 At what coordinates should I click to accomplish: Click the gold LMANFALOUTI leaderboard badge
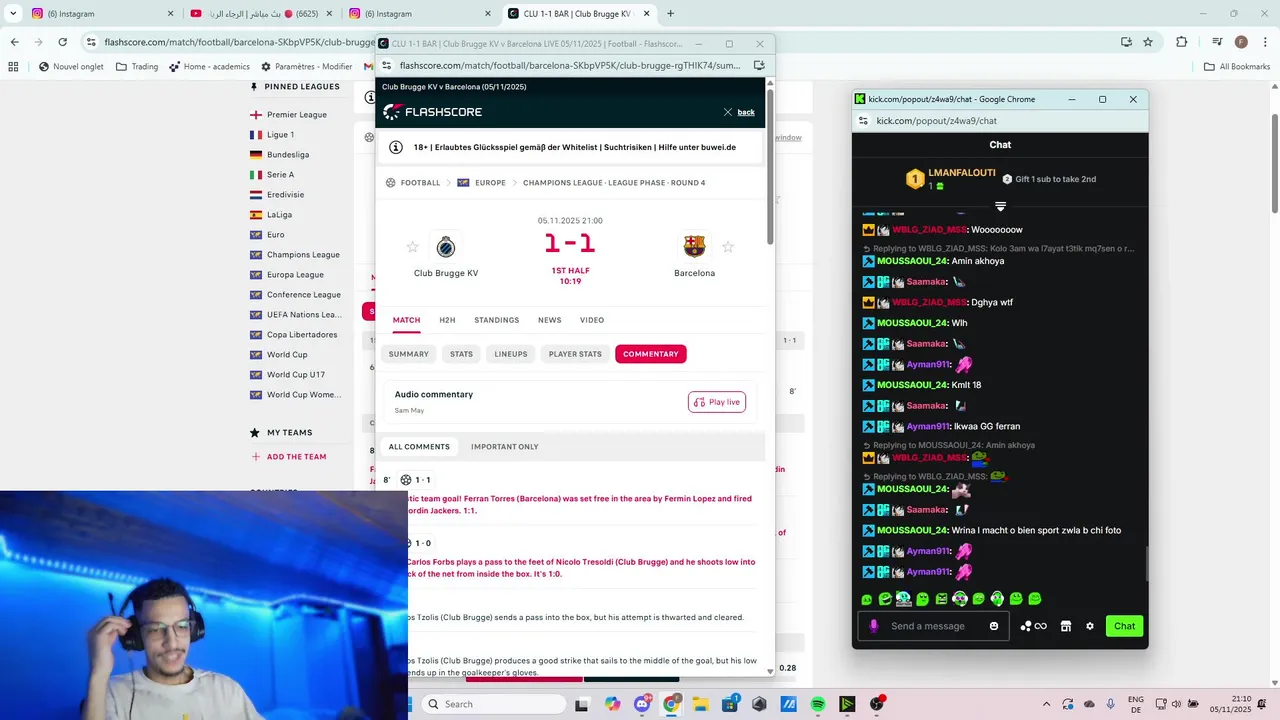914,179
